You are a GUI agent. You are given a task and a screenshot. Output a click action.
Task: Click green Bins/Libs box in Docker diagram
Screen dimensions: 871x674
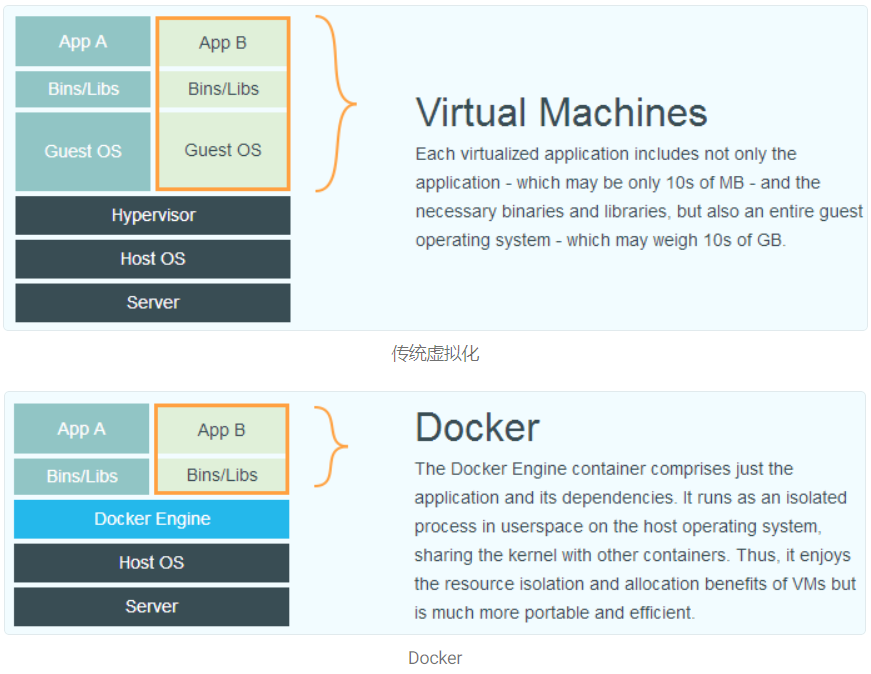(222, 475)
